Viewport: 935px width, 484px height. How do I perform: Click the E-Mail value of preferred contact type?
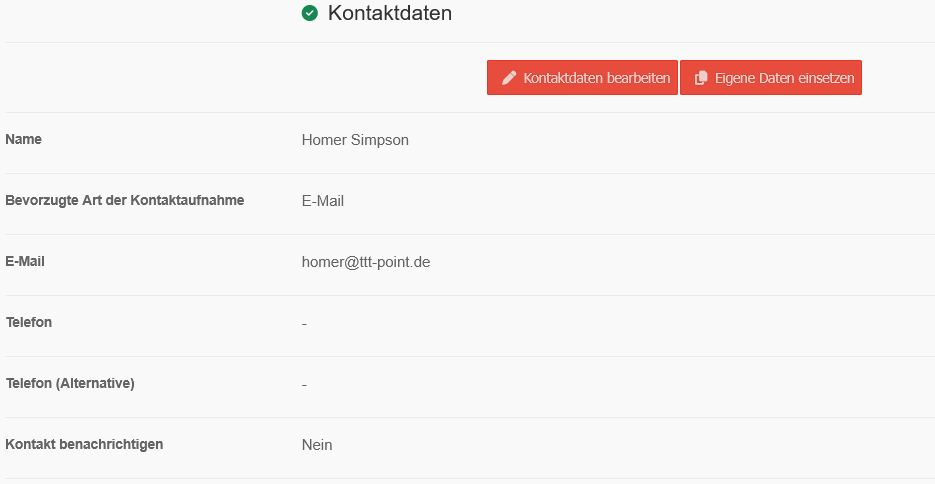pyautogui.click(x=322, y=201)
